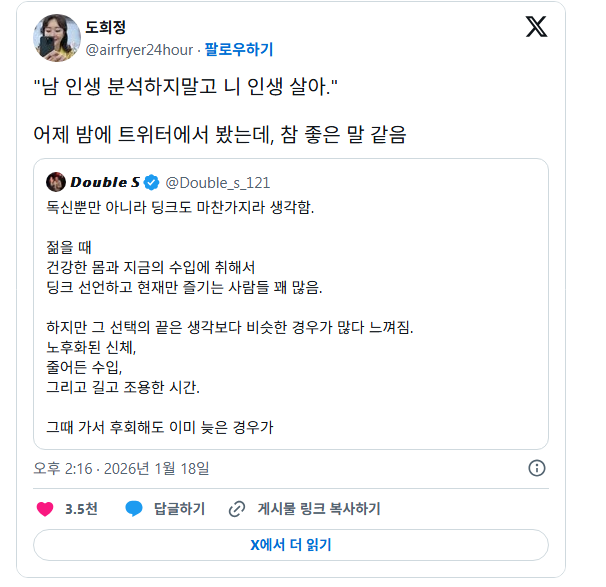Screen dimensions: 606x587
Task: Click the chain link copy icon
Action: (x=237, y=509)
